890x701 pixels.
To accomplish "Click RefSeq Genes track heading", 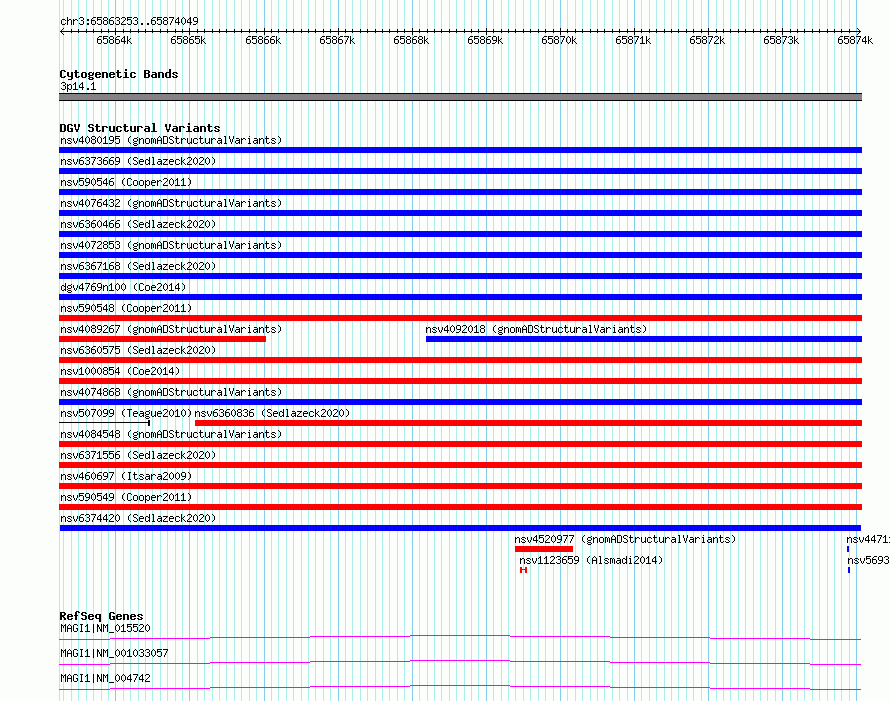I will pyautogui.click(x=101, y=616).
